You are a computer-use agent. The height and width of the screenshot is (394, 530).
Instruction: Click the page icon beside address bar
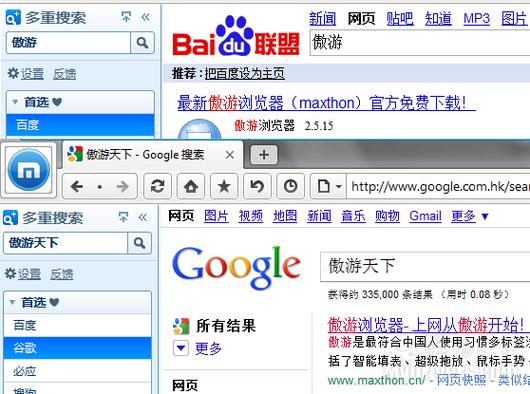tap(323, 186)
